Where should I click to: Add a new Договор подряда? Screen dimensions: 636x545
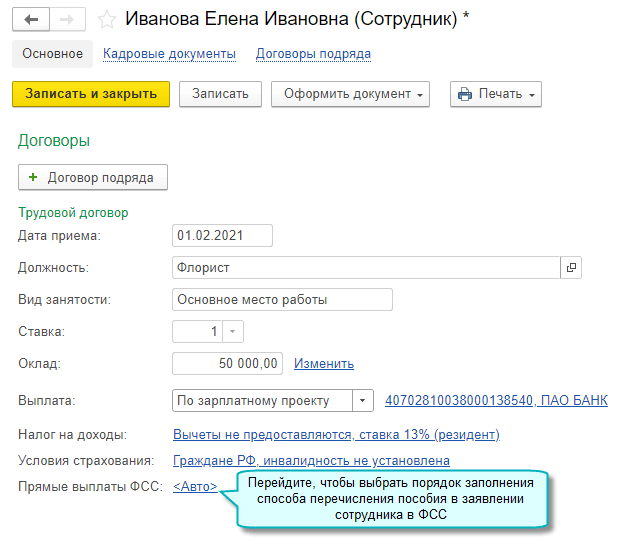[93, 178]
